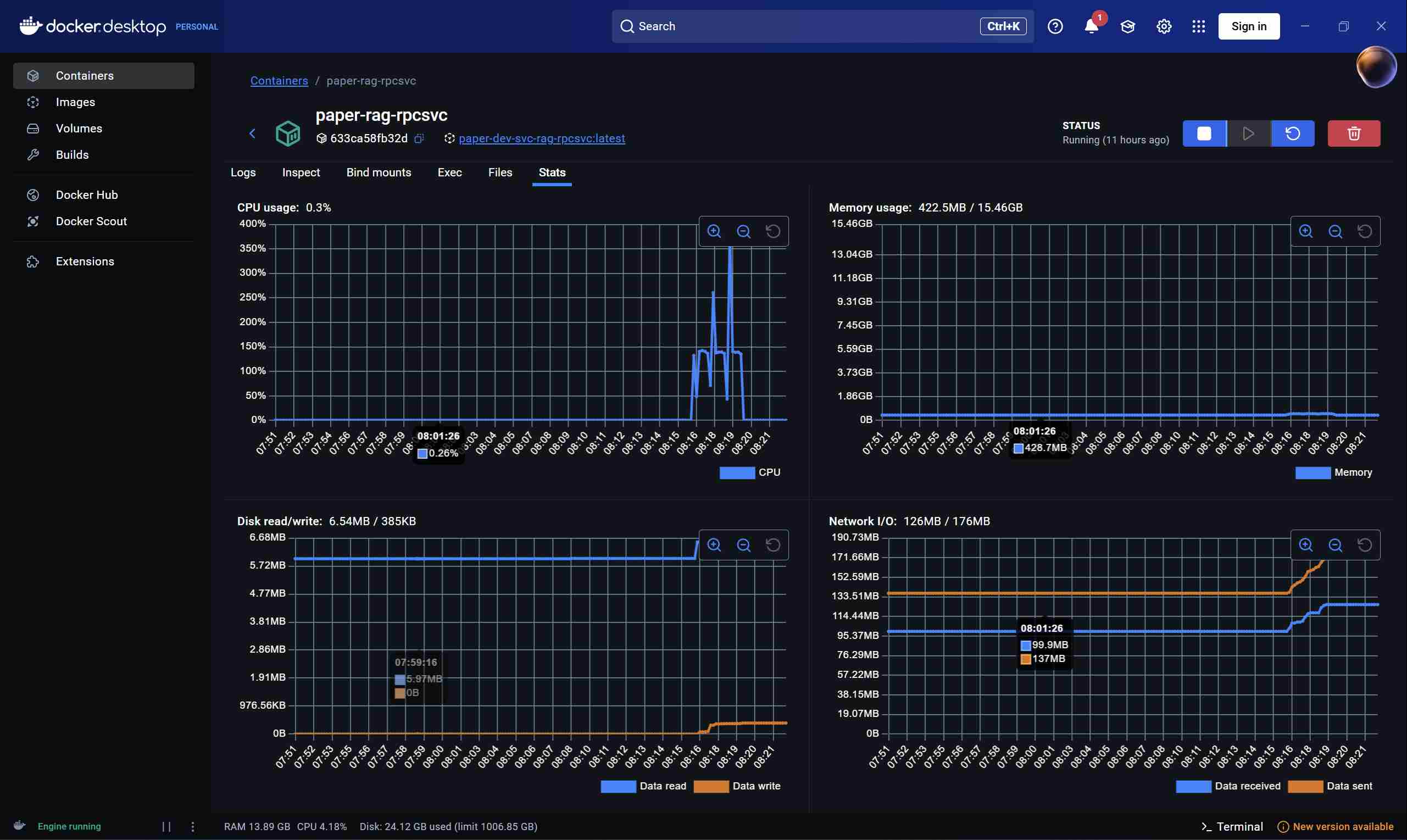Zoom in on the Disk read/write chart
The image size is (1407, 840).
point(714,544)
